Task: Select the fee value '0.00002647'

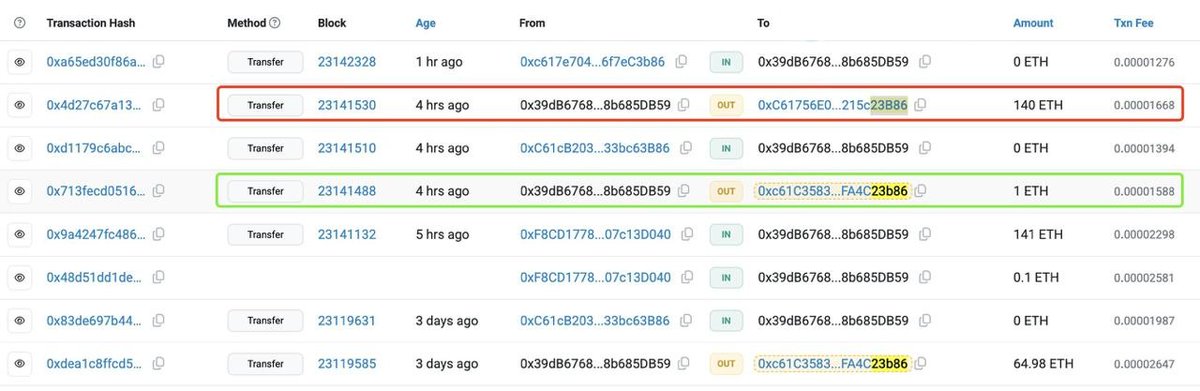Action: click(x=1145, y=364)
